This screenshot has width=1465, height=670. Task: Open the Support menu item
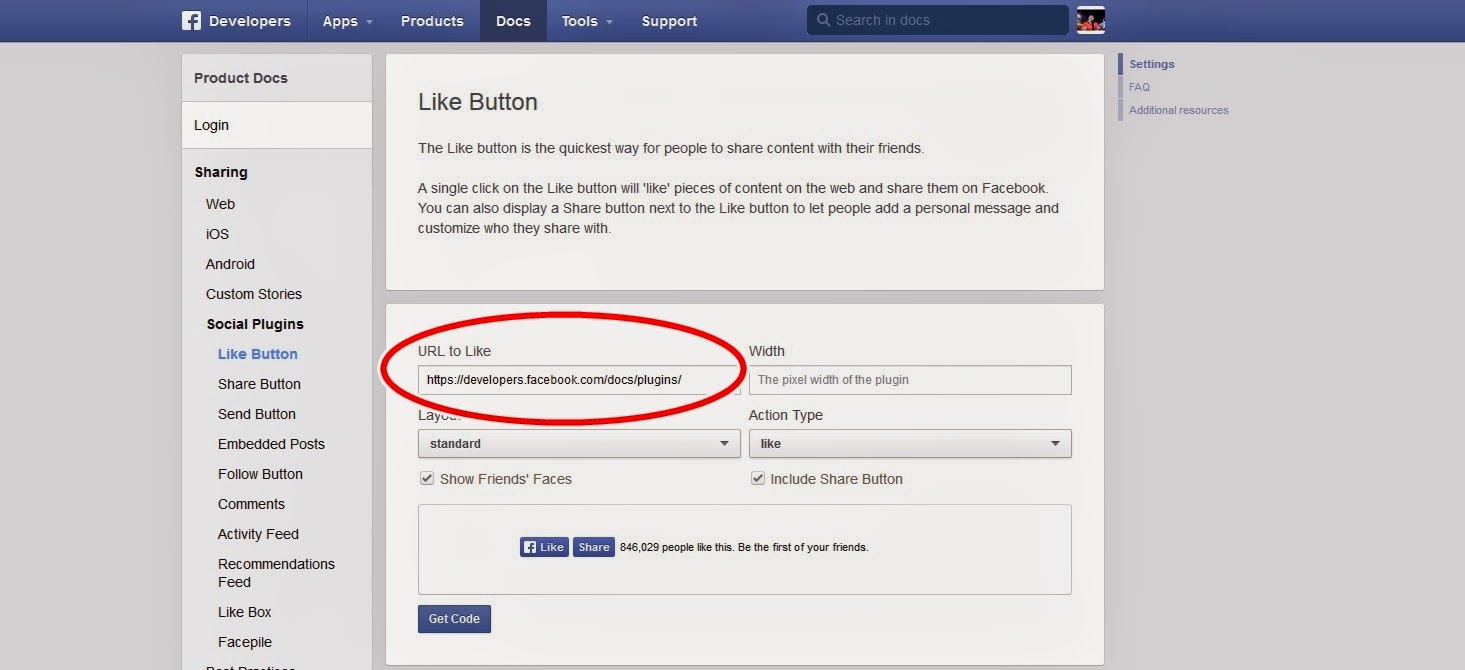click(669, 21)
